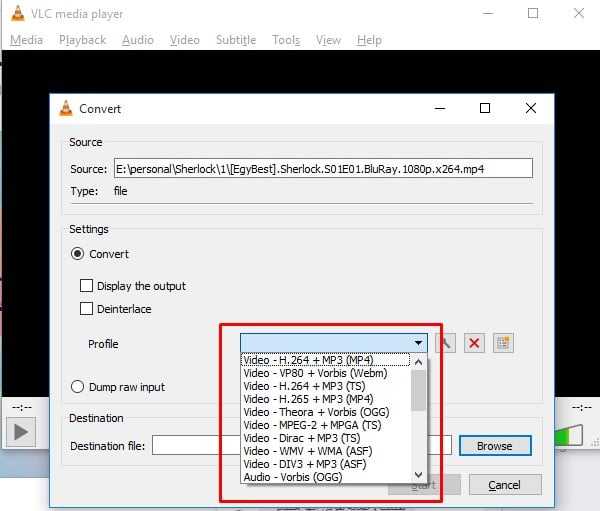Click the Browse button for destination
The width and height of the screenshot is (600, 511).
pyautogui.click(x=494, y=446)
